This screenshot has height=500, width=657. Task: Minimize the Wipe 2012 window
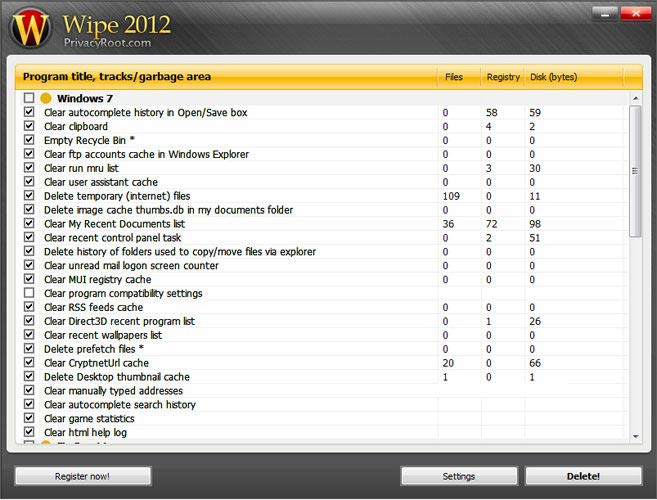(x=604, y=14)
